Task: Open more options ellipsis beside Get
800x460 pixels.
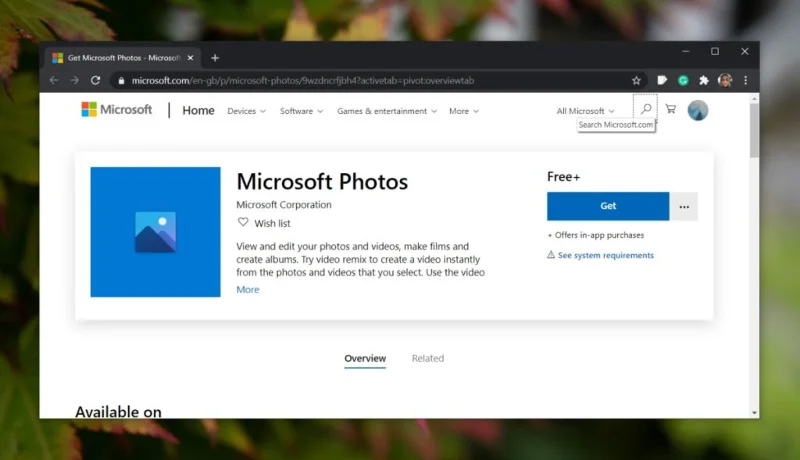Action: [x=684, y=207]
